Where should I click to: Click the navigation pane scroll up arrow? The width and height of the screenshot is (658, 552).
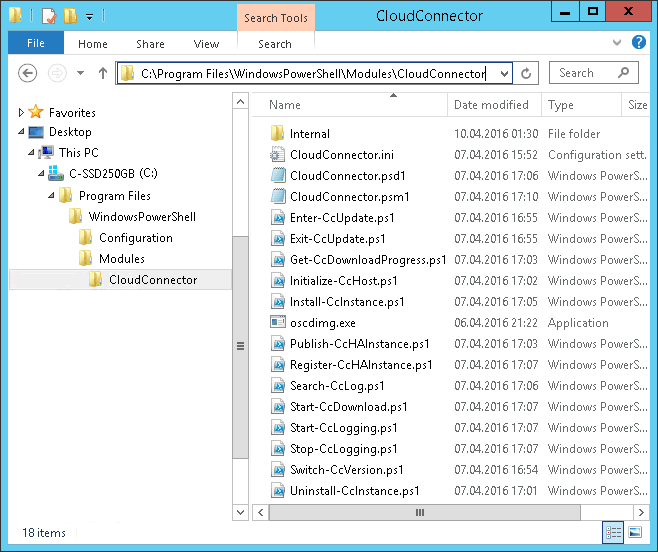tap(240, 102)
